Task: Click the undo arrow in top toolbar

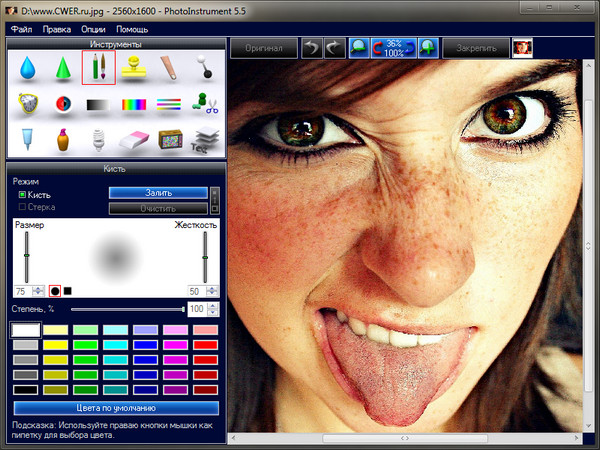Action: [313, 48]
